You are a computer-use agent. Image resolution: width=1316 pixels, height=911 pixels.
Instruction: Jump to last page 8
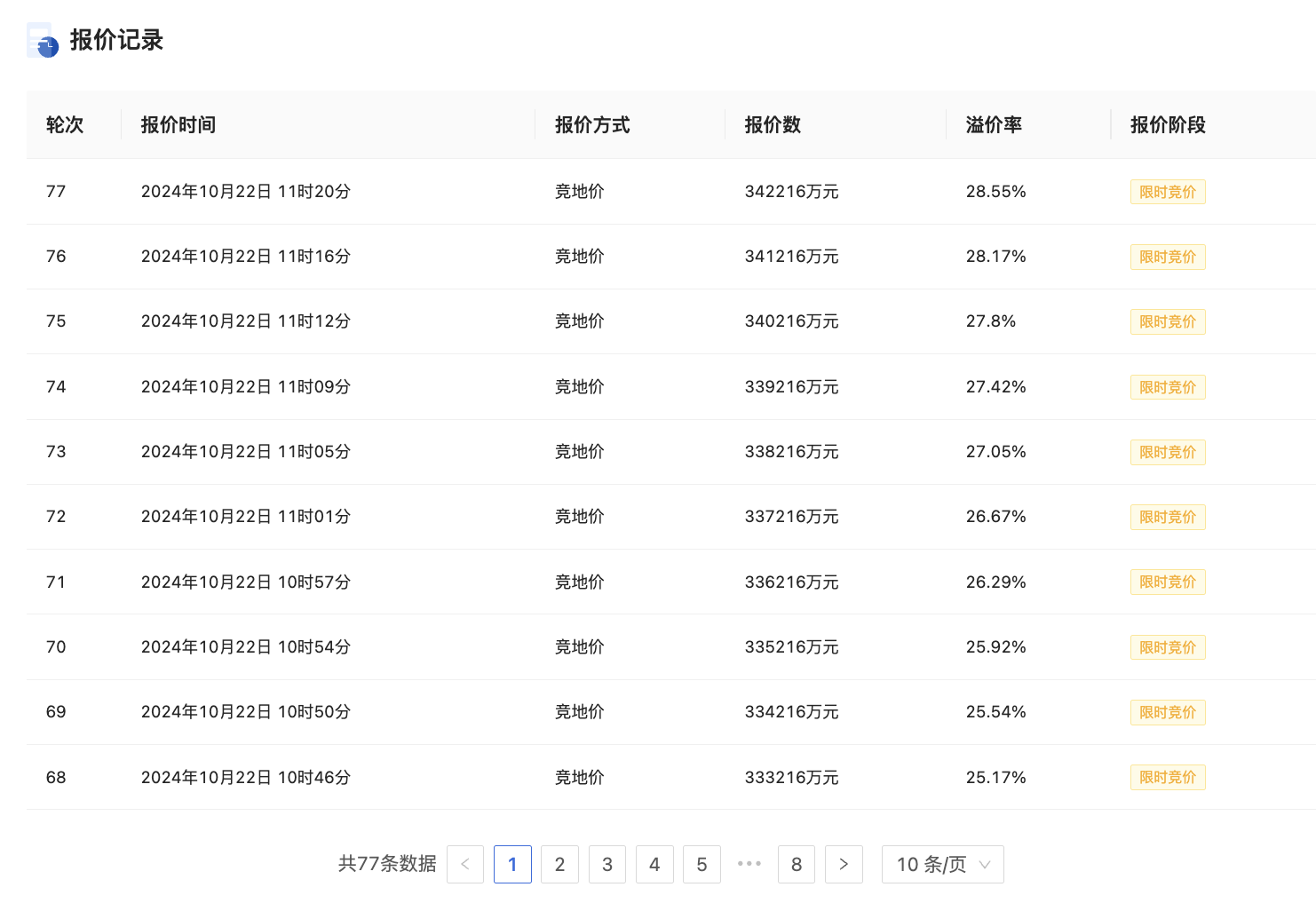click(x=797, y=864)
